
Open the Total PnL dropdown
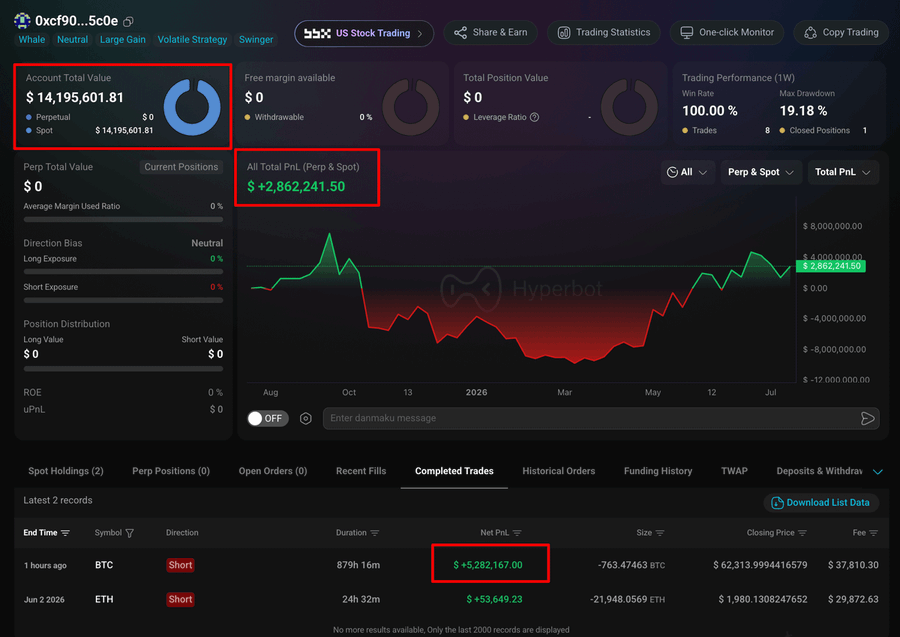[843, 172]
